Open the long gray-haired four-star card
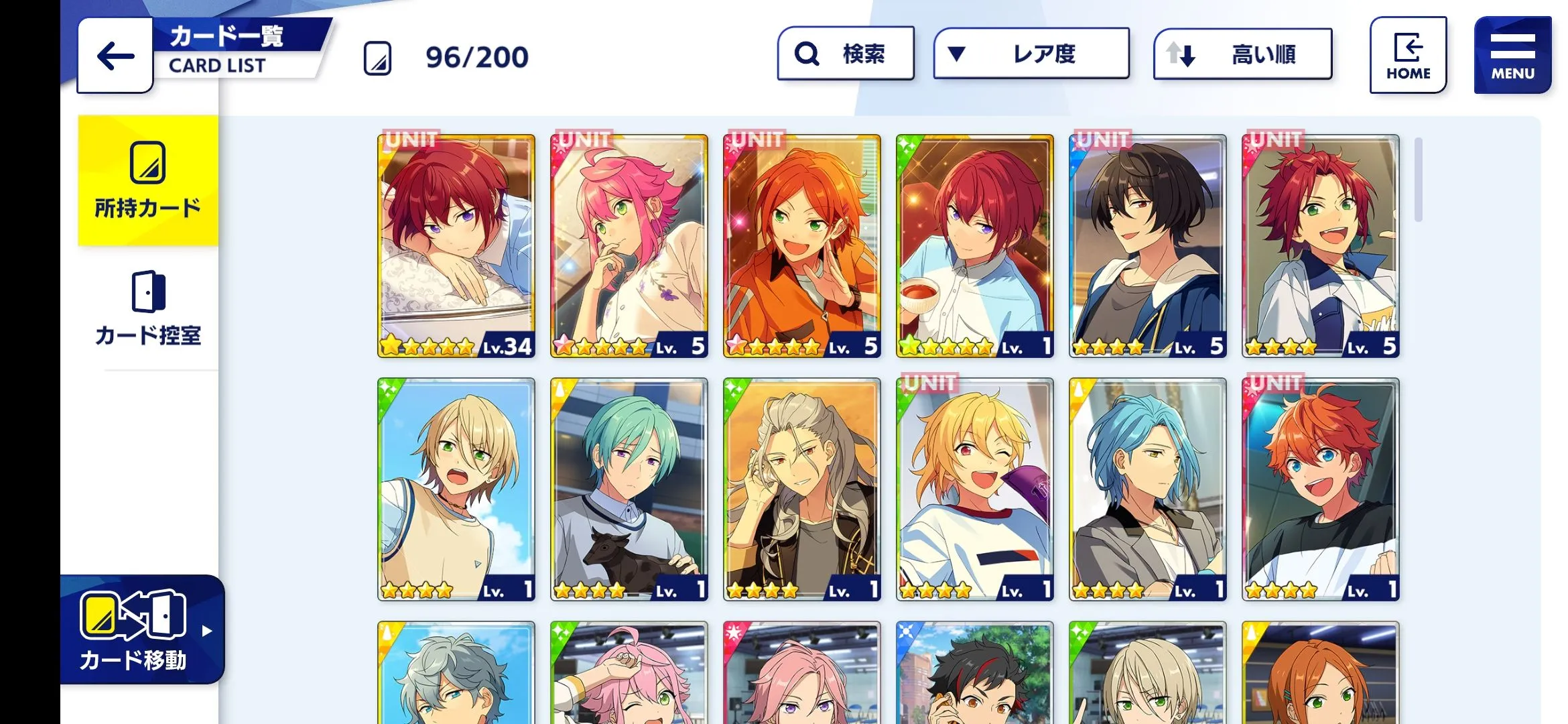Viewport: 1568px width, 724px height. pyautogui.click(x=802, y=489)
